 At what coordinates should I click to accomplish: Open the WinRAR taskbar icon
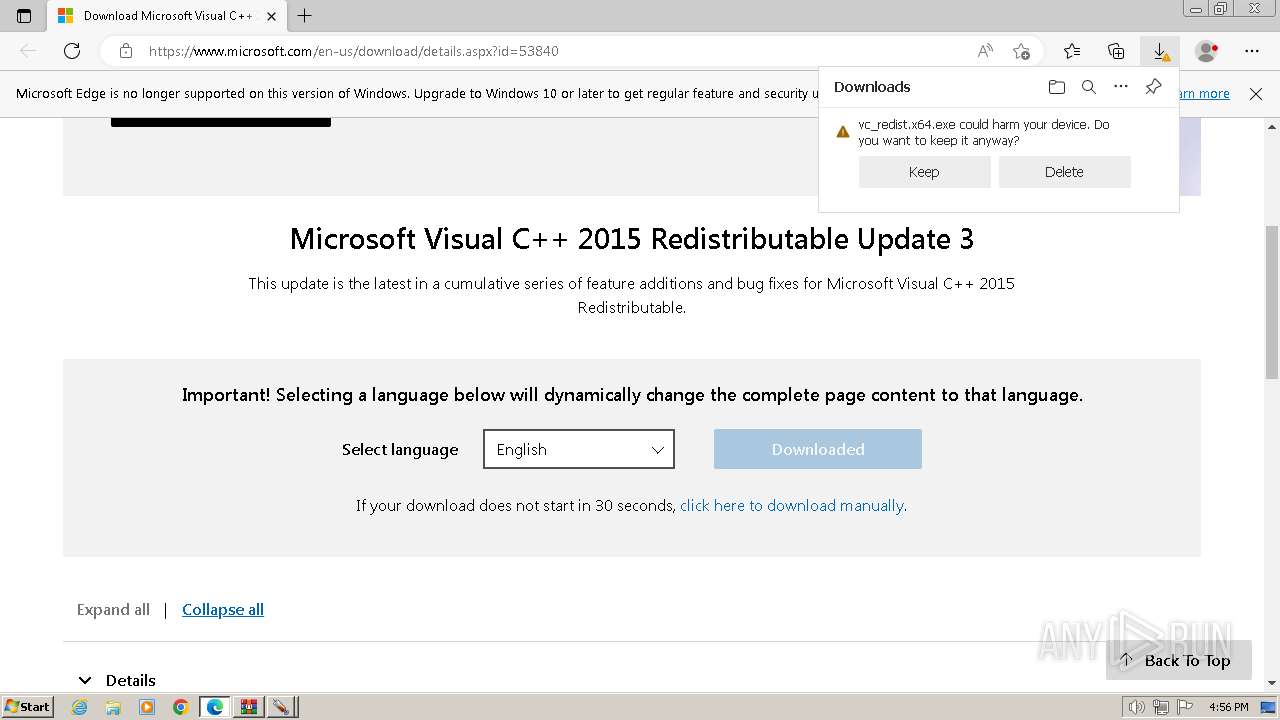coord(248,707)
